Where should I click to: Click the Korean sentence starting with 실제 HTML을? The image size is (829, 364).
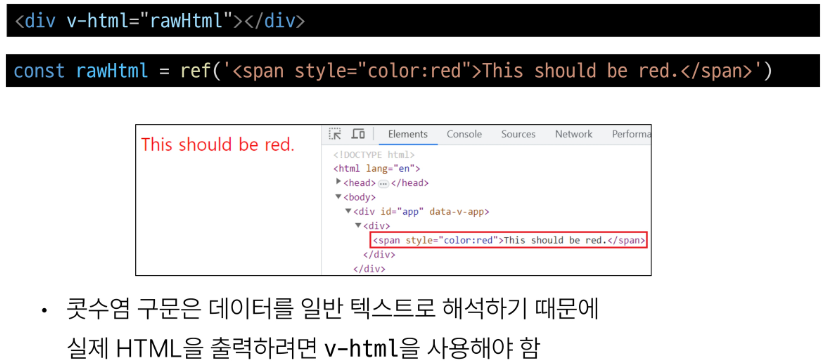coord(303,348)
